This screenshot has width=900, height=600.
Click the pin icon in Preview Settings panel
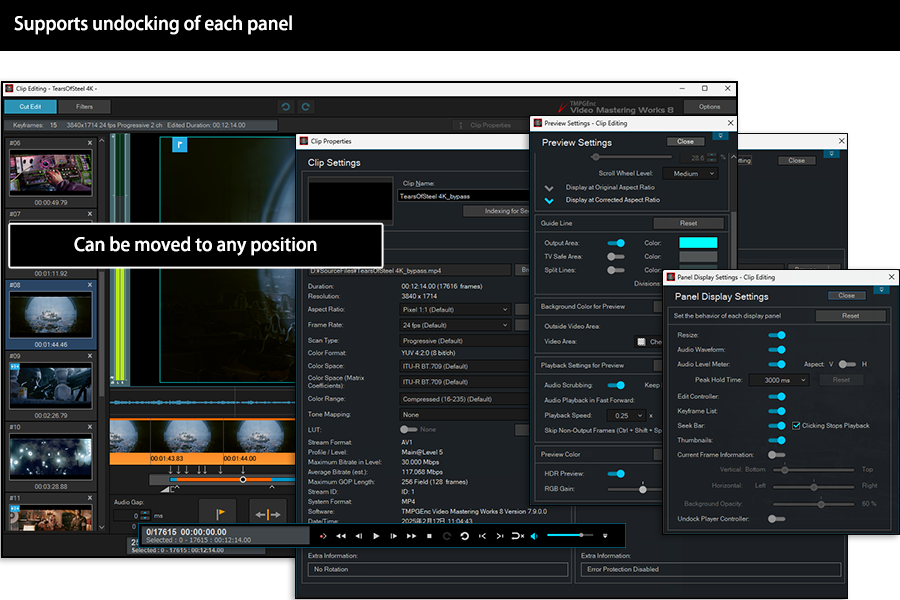720,136
